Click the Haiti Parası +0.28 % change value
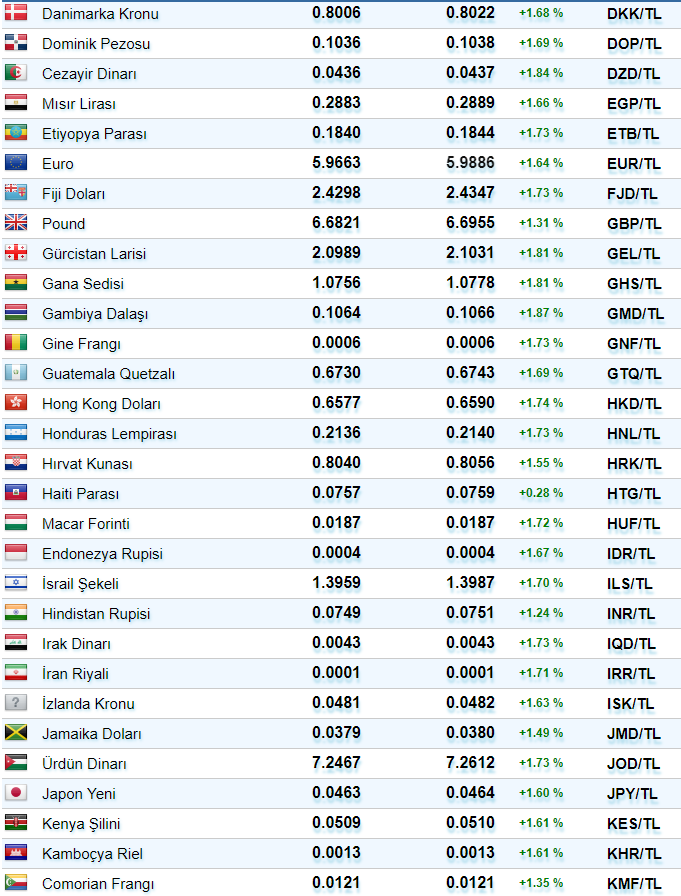Screen dimensions: 681x896 [x=540, y=493]
